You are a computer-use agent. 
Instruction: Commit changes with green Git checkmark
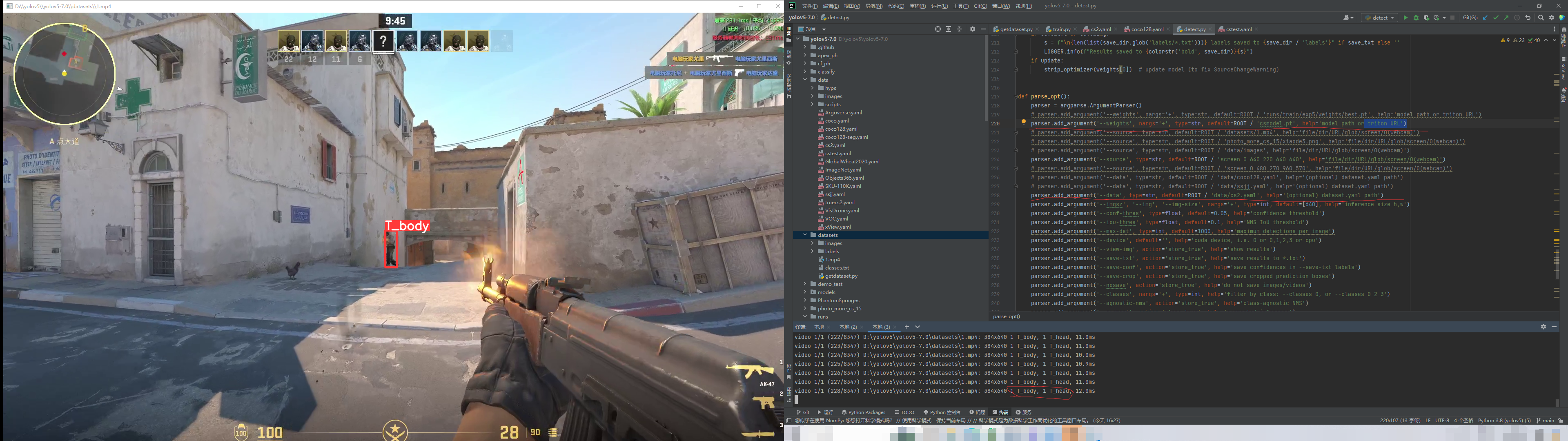click(x=1496, y=18)
